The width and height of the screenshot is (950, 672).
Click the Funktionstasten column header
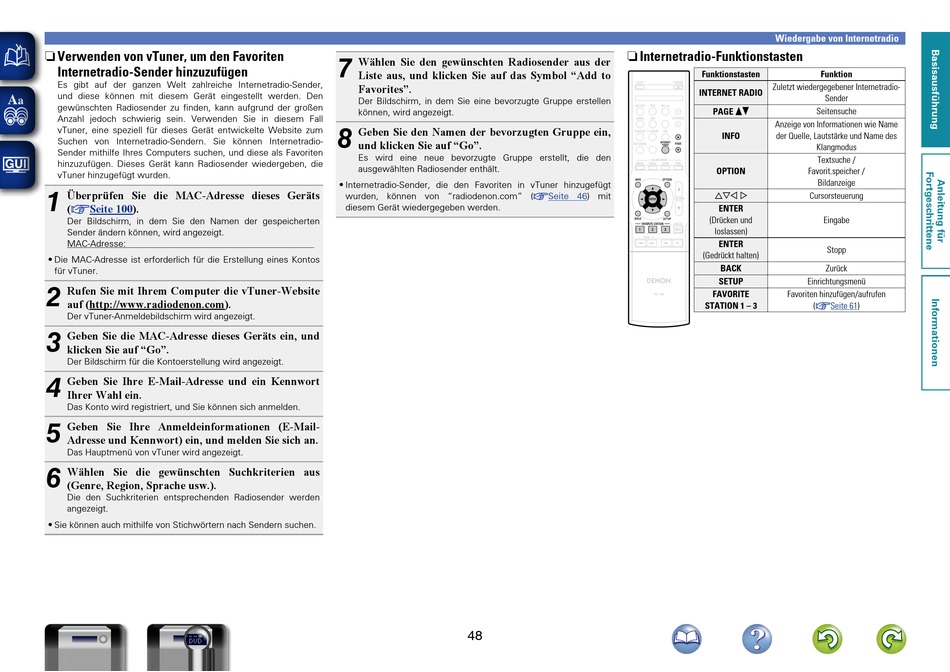point(731,74)
